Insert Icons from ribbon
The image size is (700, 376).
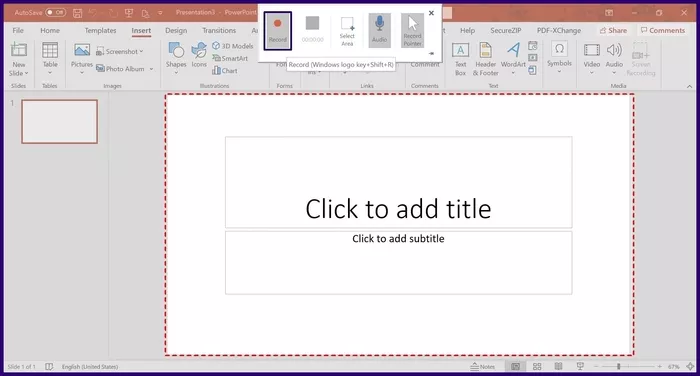[199, 55]
